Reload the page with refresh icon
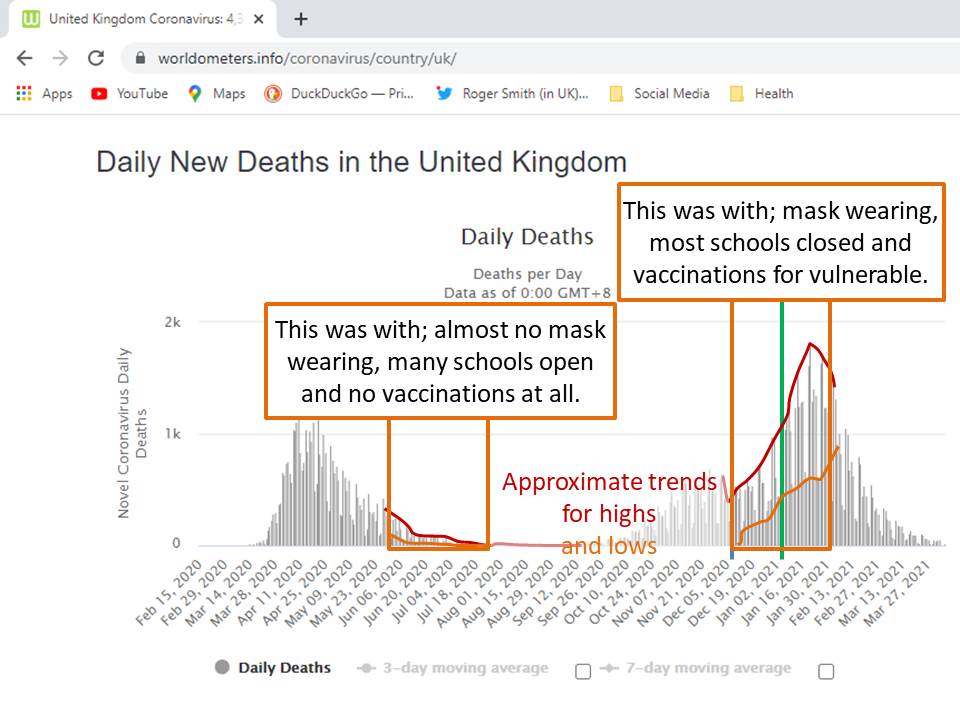 point(96,58)
